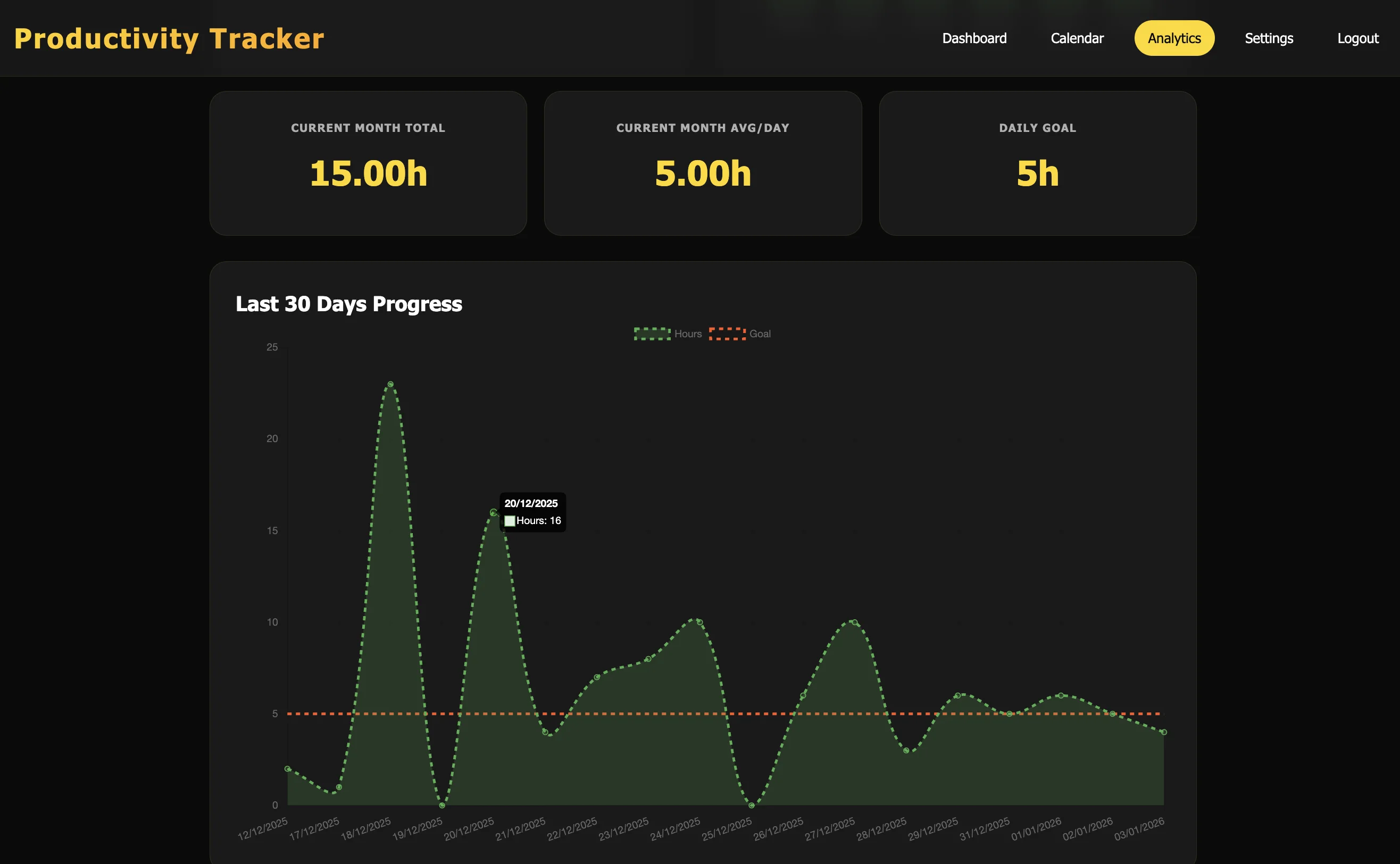Click the Current Month Avg/Day card
This screenshot has height=864, width=1400.
coord(703,163)
